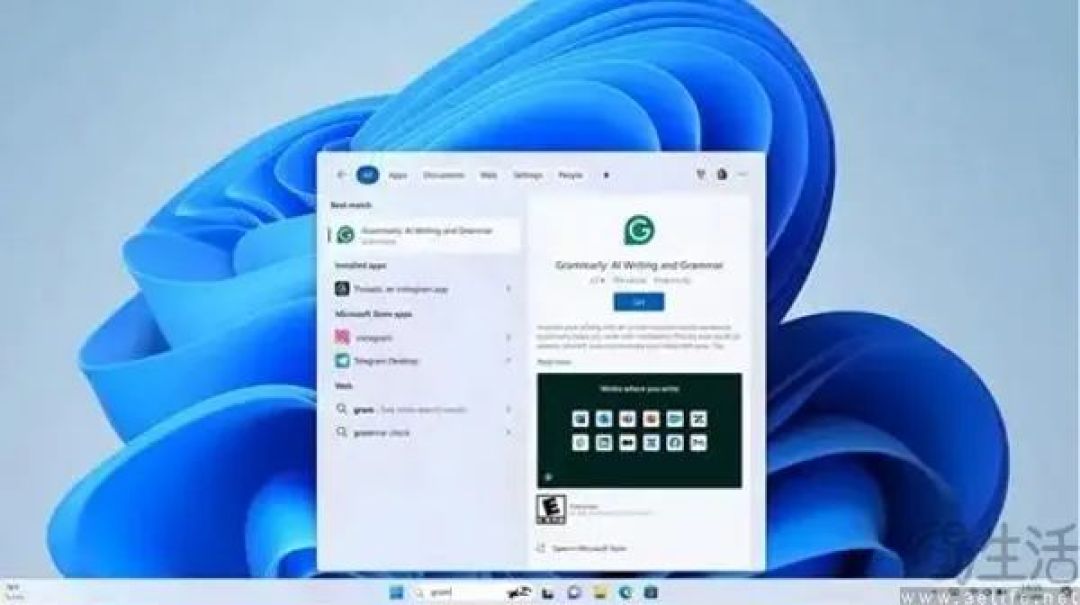The width and height of the screenshot is (1080, 605).
Task: Open the Grammarly screenshot preview thumbnail
Action: click(x=640, y=431)
